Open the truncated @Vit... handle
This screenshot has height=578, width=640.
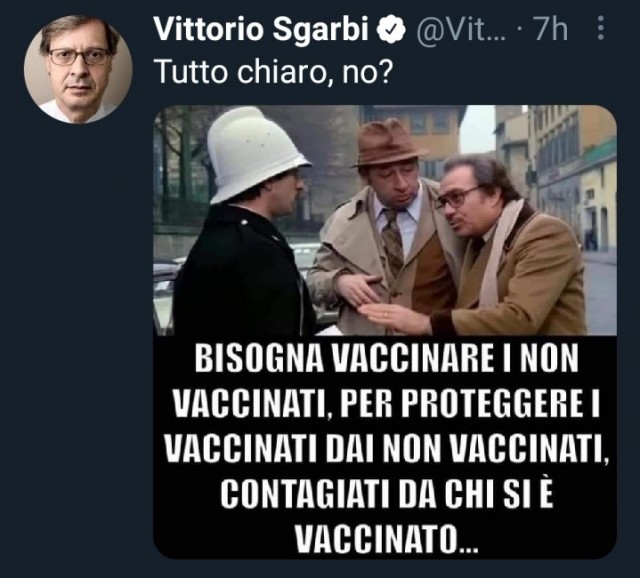click(x=461, y=30)
